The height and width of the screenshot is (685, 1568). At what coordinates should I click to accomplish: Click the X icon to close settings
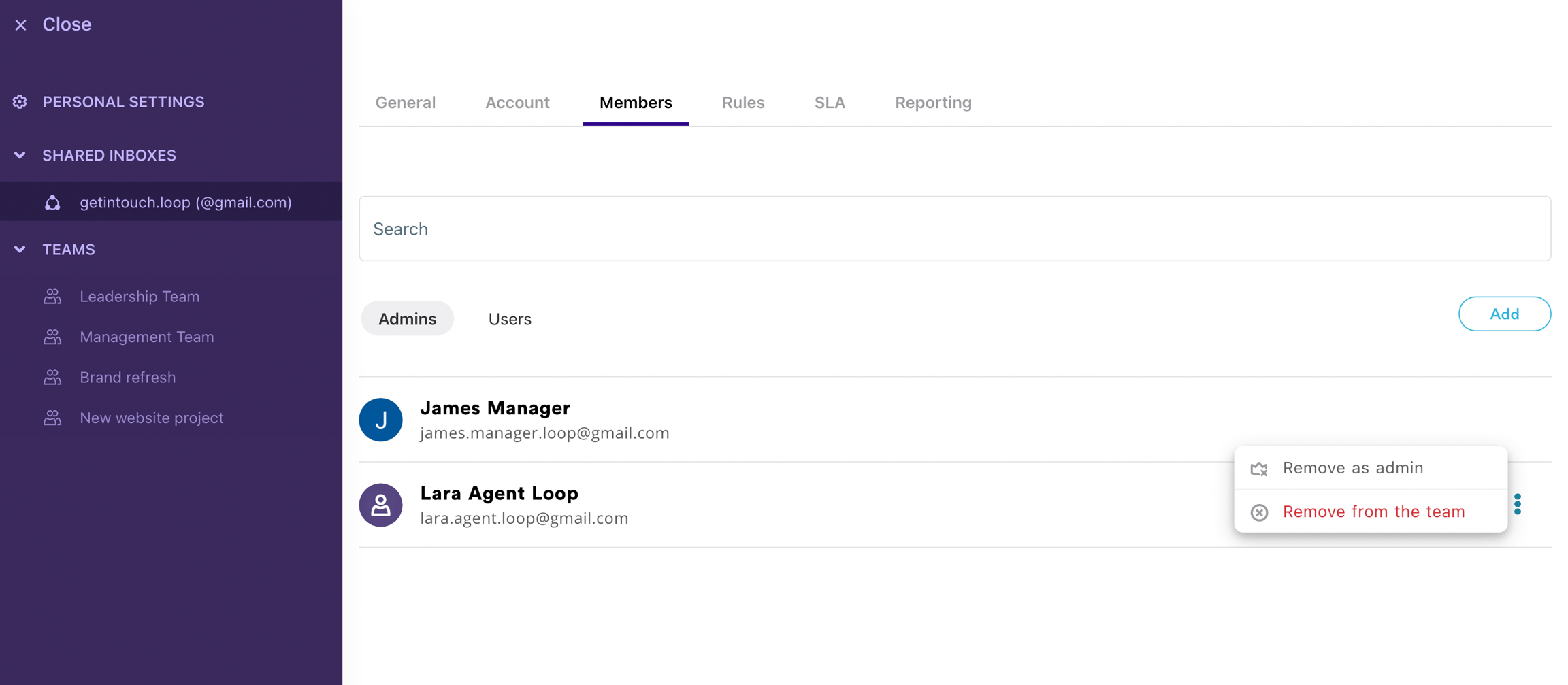coord(20,25)
